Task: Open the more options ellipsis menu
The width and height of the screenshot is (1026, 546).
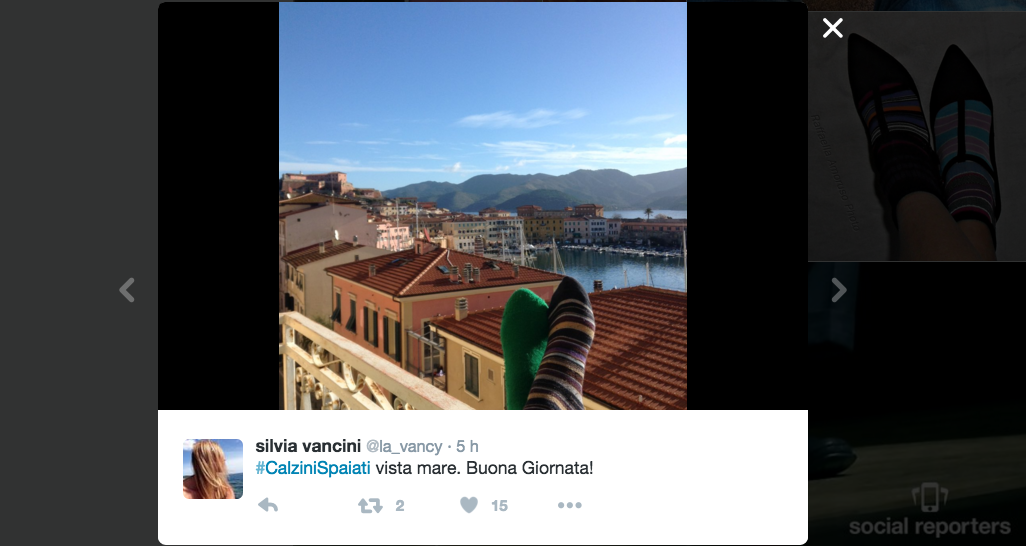Action: point(569,505)
